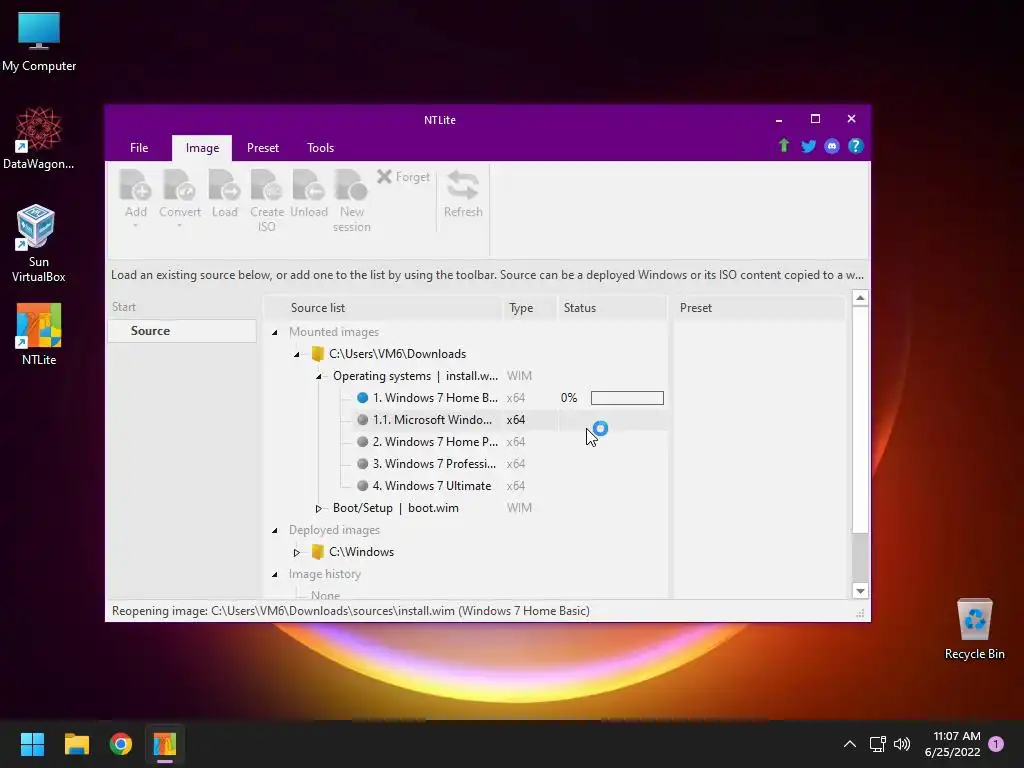The width and height of the screenshot is (1024, 768).
Task: Open the Convert dropdown arrow
Action: [x=180, y=226]
